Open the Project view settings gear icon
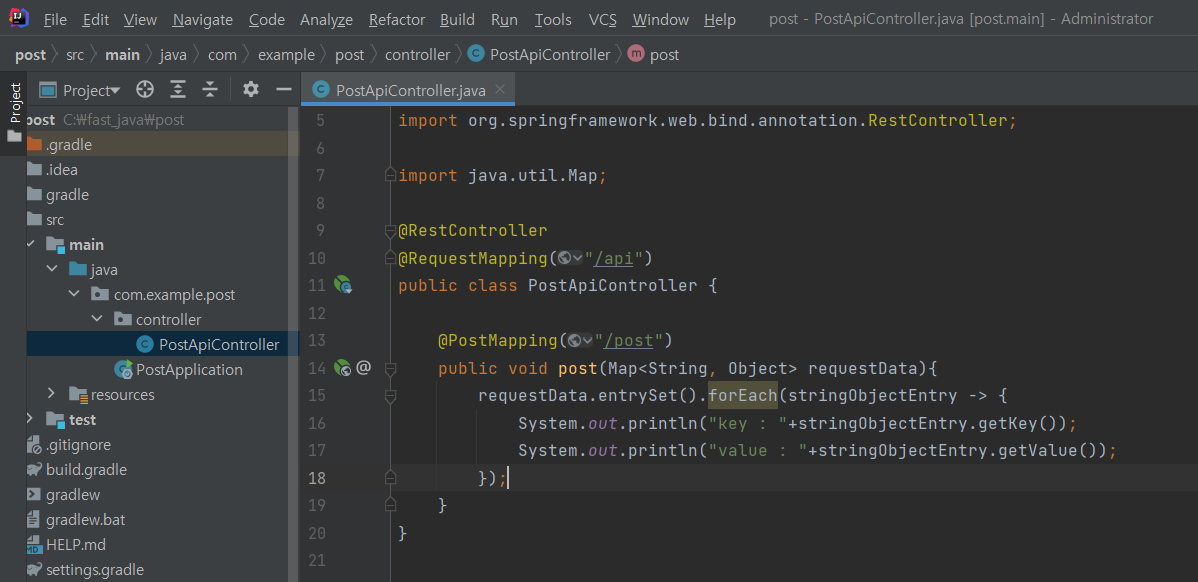The image size is (1198, 582). pyautogui.click(x=250, y=89)
